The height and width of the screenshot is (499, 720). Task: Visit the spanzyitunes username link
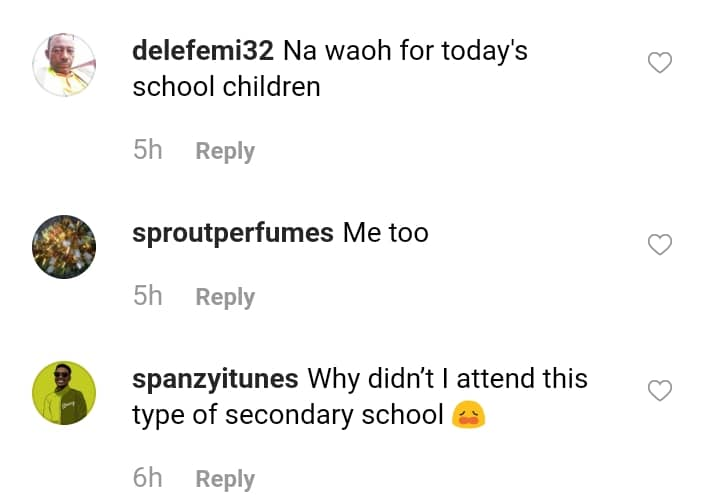[x=215, y=379]
